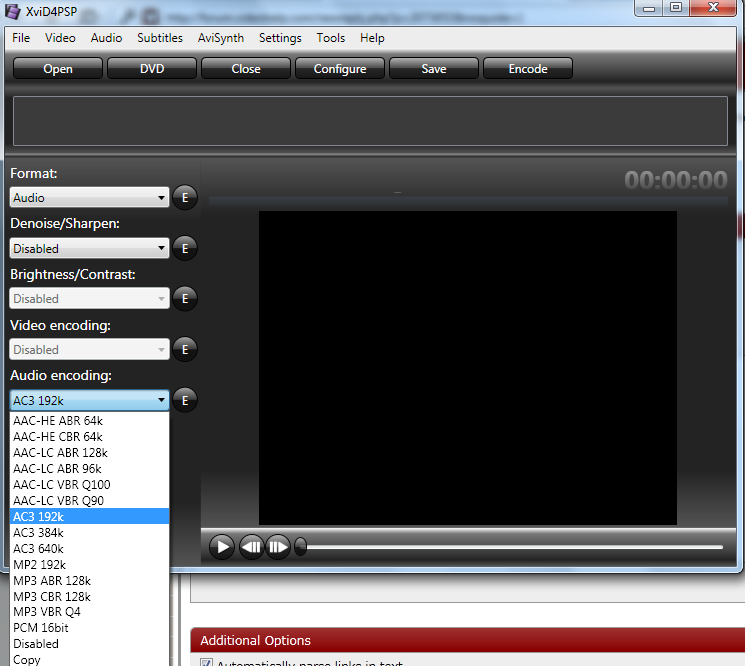
Task: Select Disabled in audio encoding list
Action: coord(89,644)
